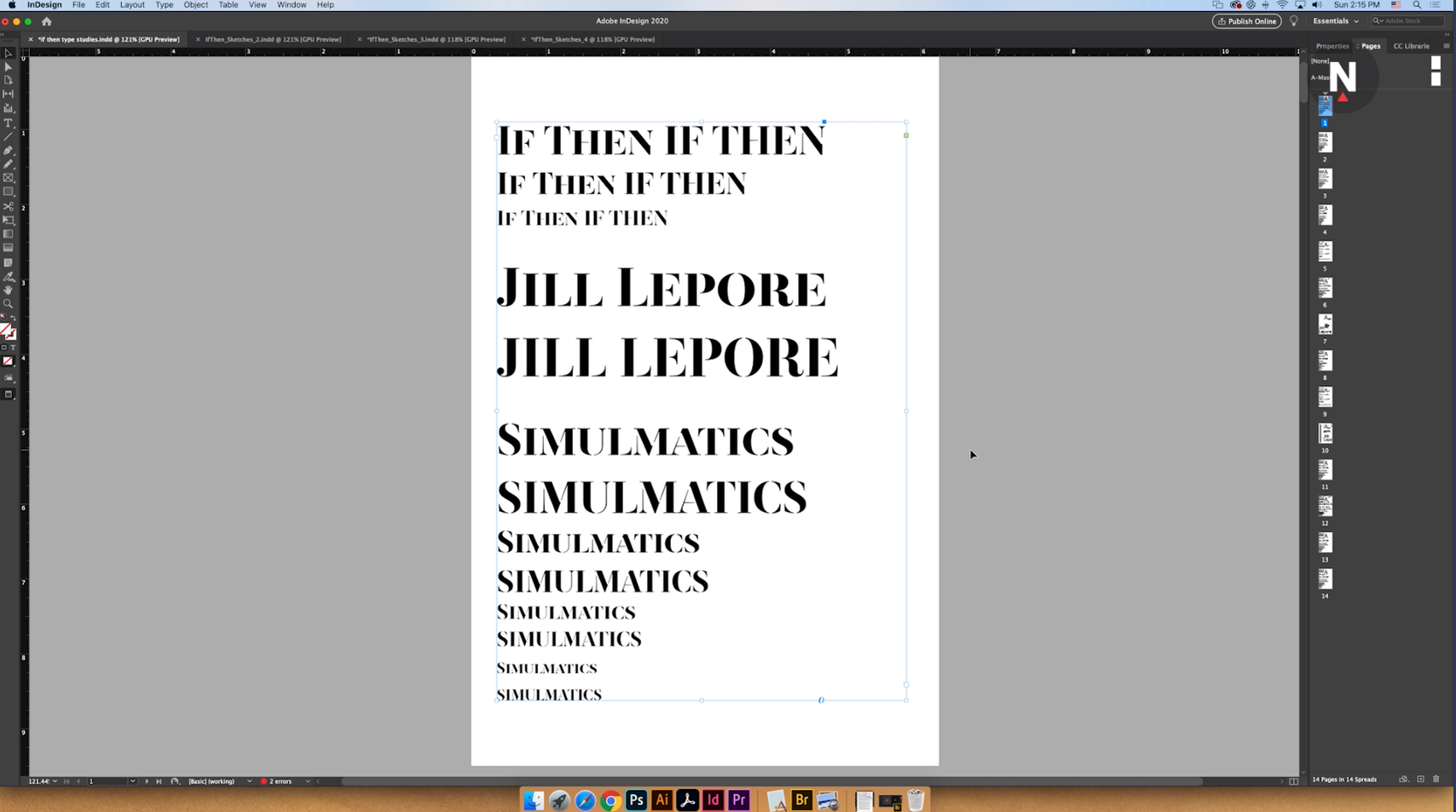Viewport: 1456px width, 812px height.
Task: Select the Gradient Swatch tool
Action: 9,233
